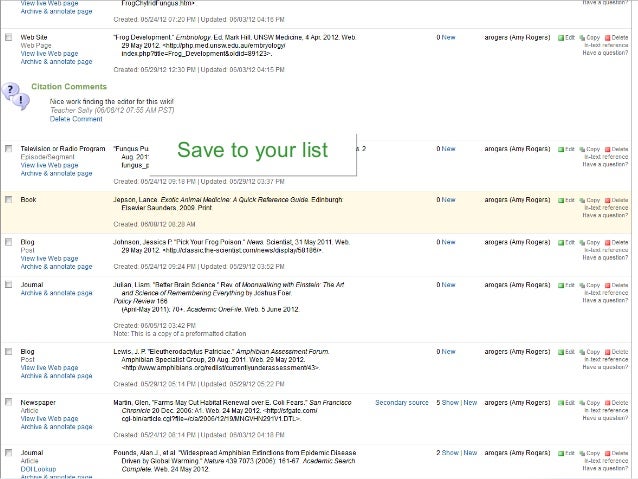
Task: Select the Book citation checkbox
Action: pyautogui.click(x=9, y=199)
